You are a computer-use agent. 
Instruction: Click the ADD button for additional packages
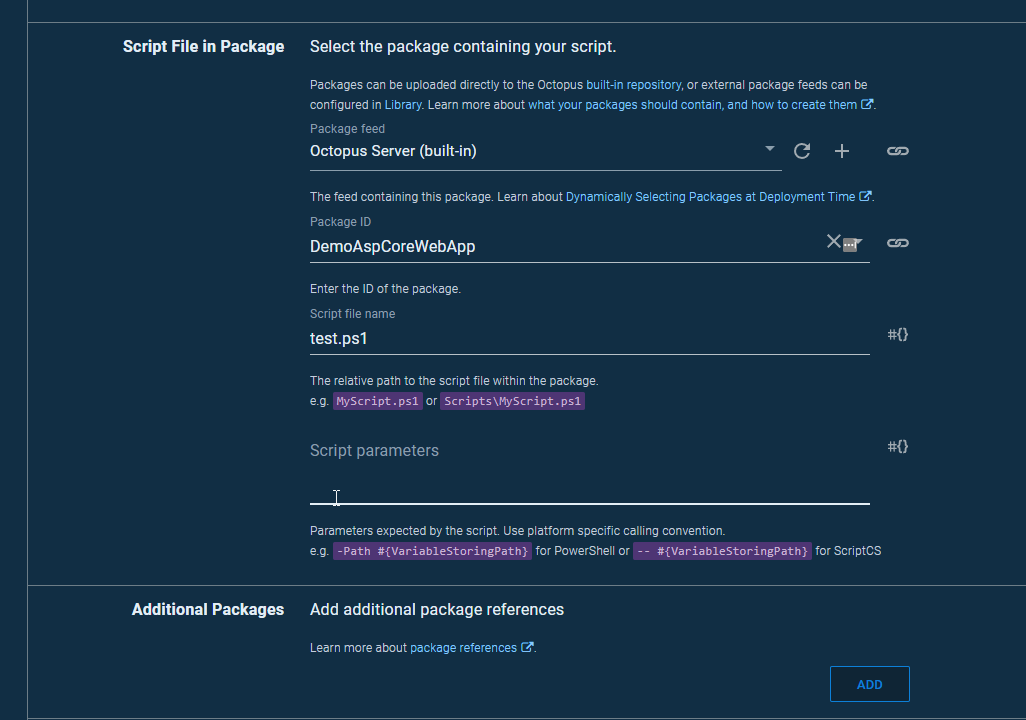(868, 684)
